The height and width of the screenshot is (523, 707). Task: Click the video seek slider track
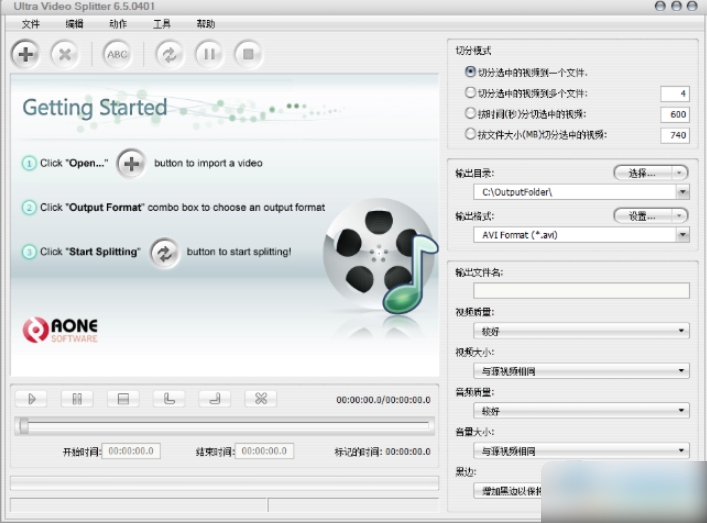(x=225, y=426)
